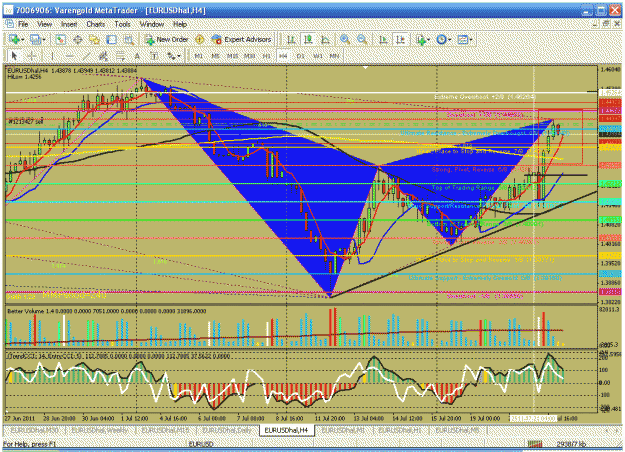Switch to M5 timeframe
The height and width of the screenshot is (452, 625).
(215, 56)
